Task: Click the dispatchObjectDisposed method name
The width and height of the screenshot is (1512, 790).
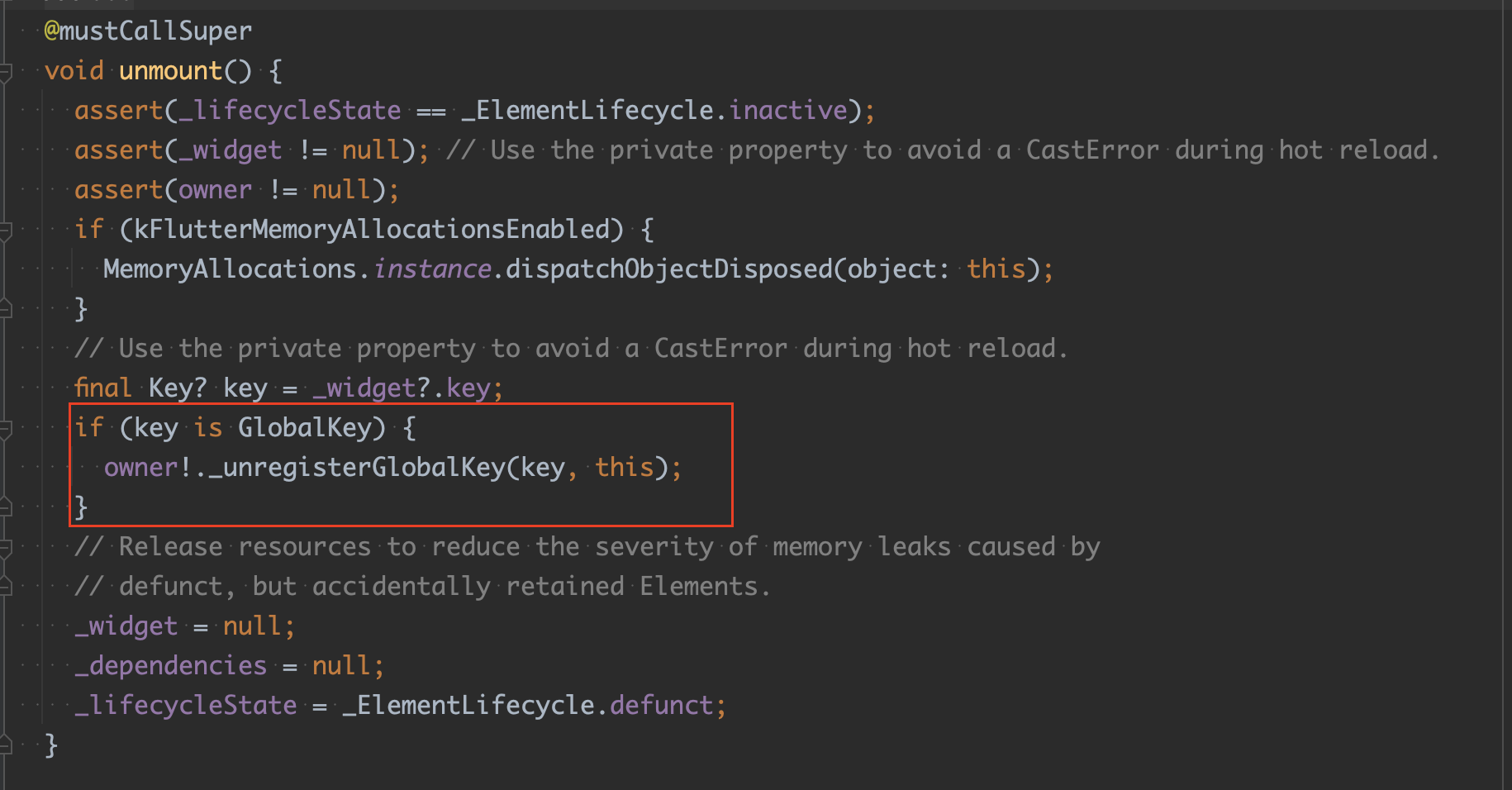Action: tap(669, 269)
